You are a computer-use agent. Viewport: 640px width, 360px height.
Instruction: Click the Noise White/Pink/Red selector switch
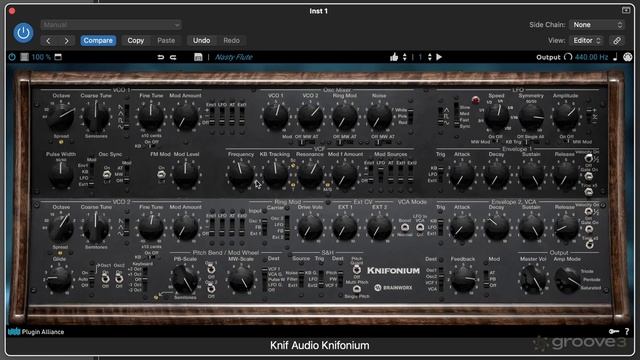(410, 116)
